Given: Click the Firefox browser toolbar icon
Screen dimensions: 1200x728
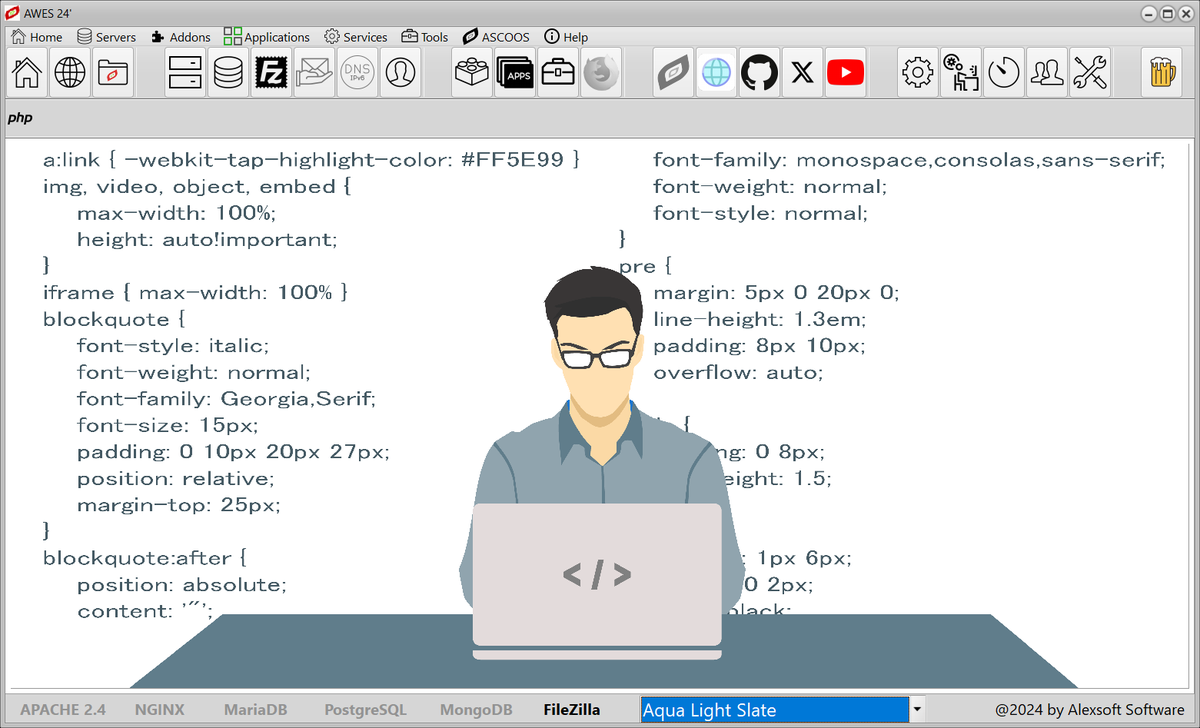Looking at the screenshot, I should 601,73.
